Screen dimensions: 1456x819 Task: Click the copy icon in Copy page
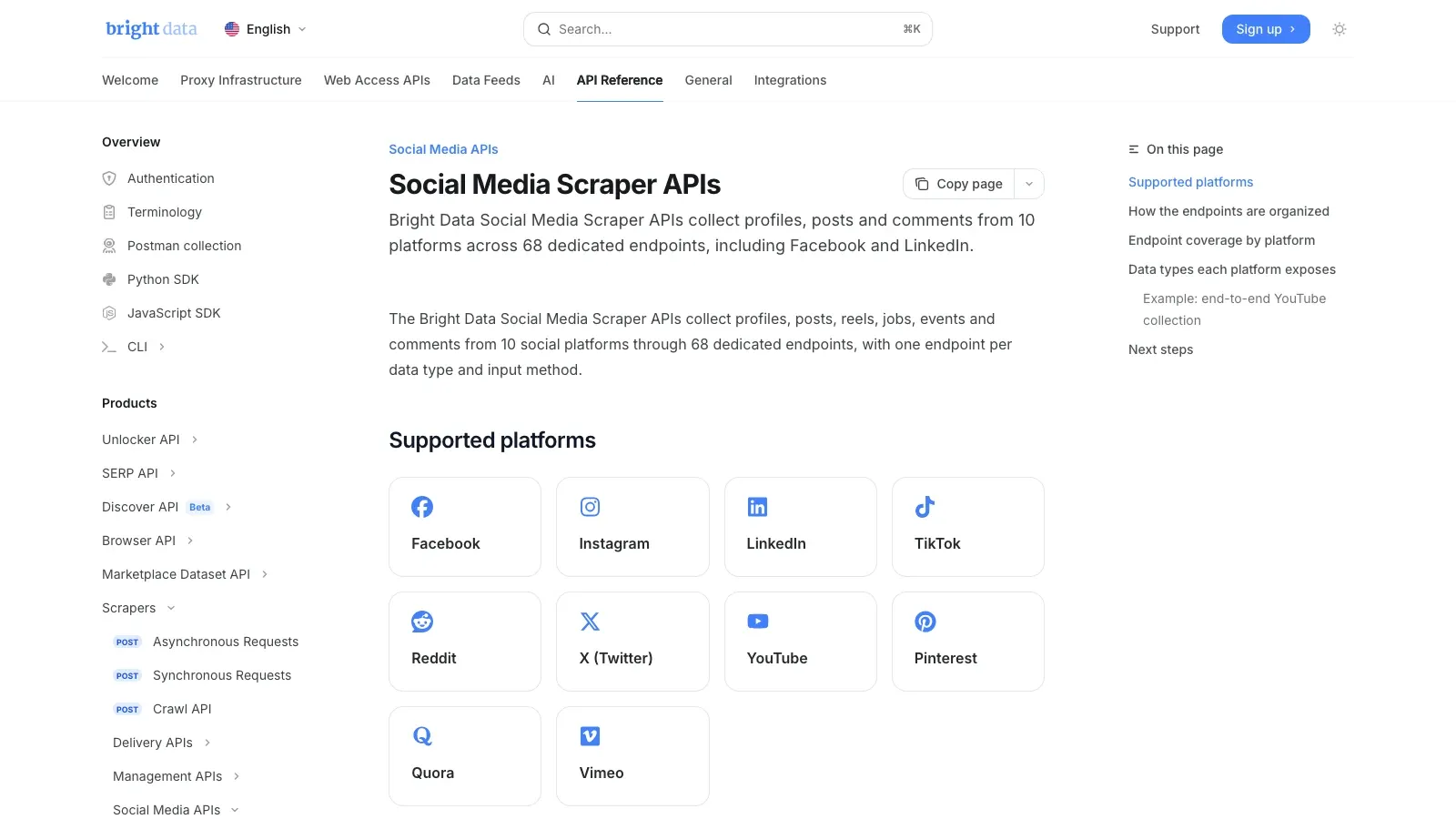coord(922,184)
